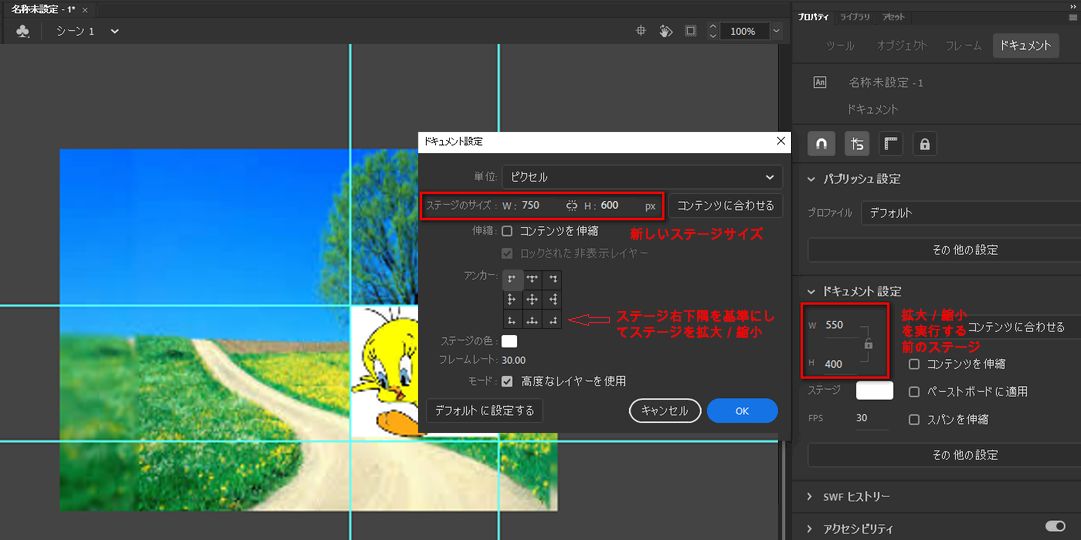Image resolution: width=1081 pixels, height=540 pixels.
Task: Click the キャンセル button
Action: point(665,410)
